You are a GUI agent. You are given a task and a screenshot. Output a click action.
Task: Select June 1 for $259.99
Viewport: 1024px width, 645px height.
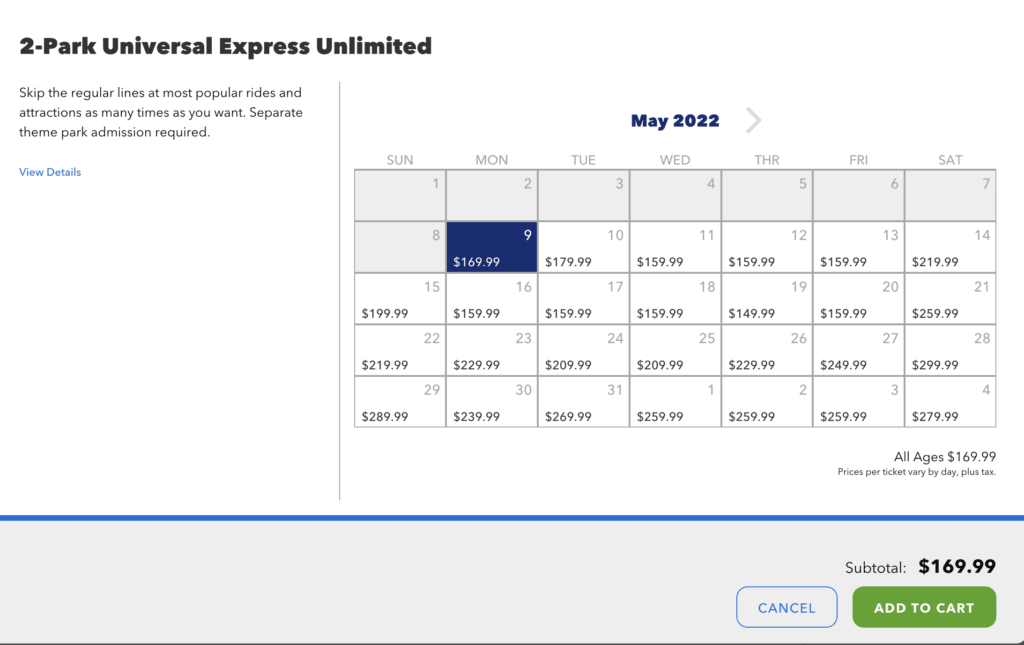click(x=675, y=402)
